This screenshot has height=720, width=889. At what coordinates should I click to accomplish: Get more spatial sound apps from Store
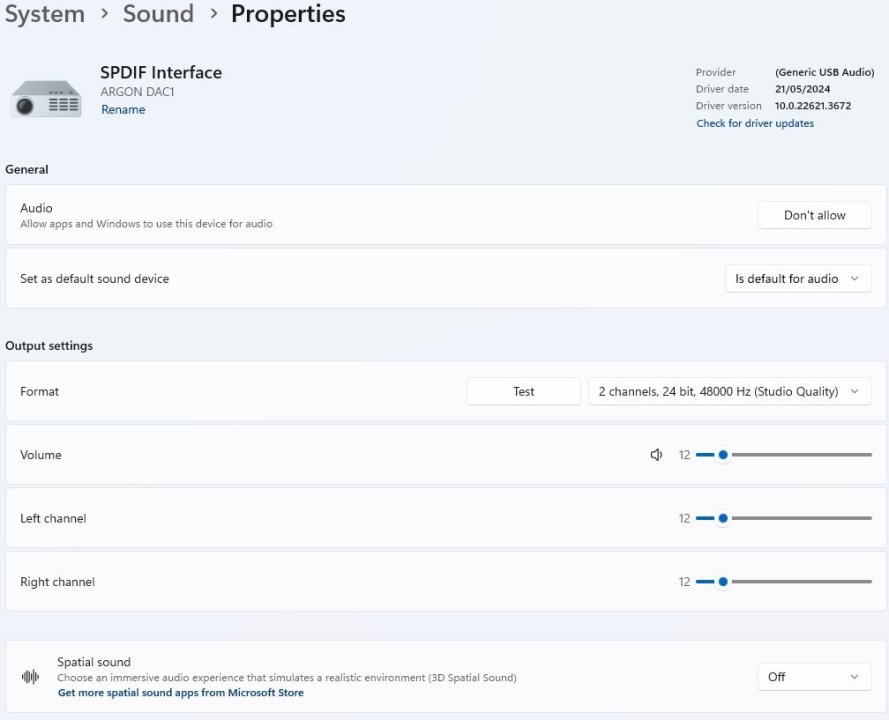(181, 693)
